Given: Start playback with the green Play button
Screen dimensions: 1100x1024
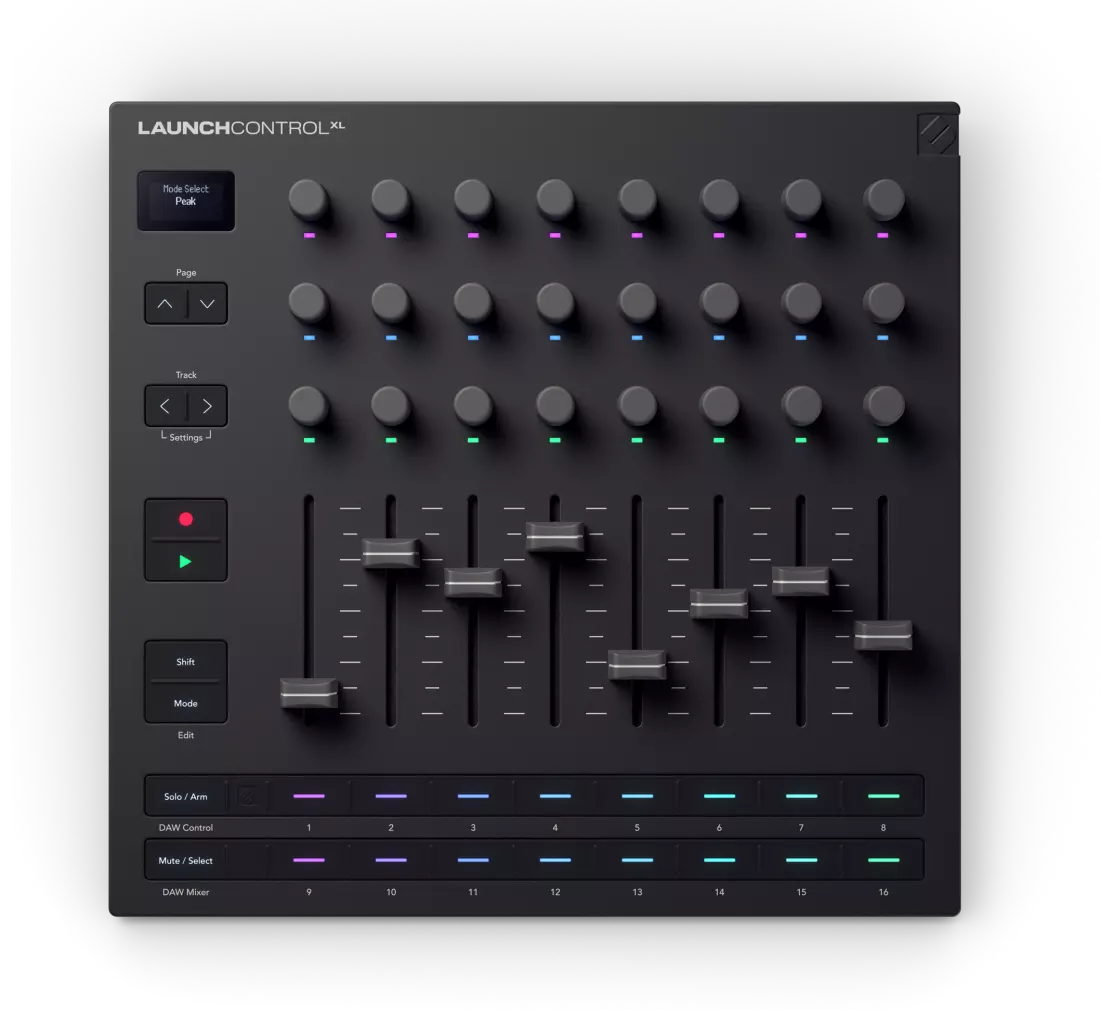Looking at the screenshot, I should click(x=186, y=561).
